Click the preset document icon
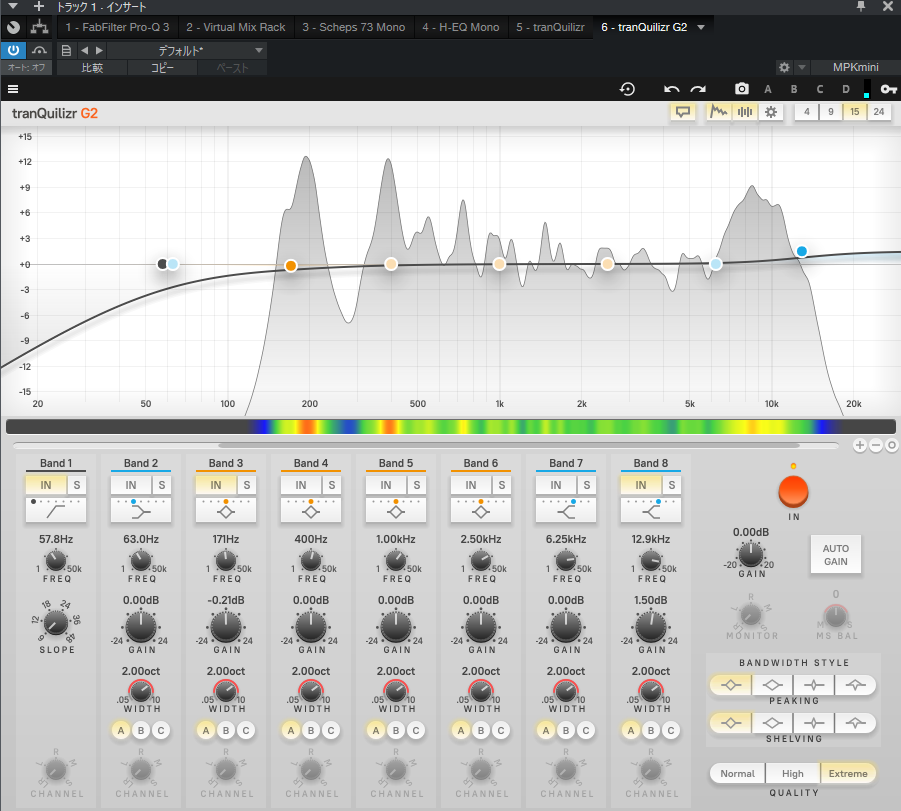The height and width of the screenshot is (811, 901). click(66, 51)
